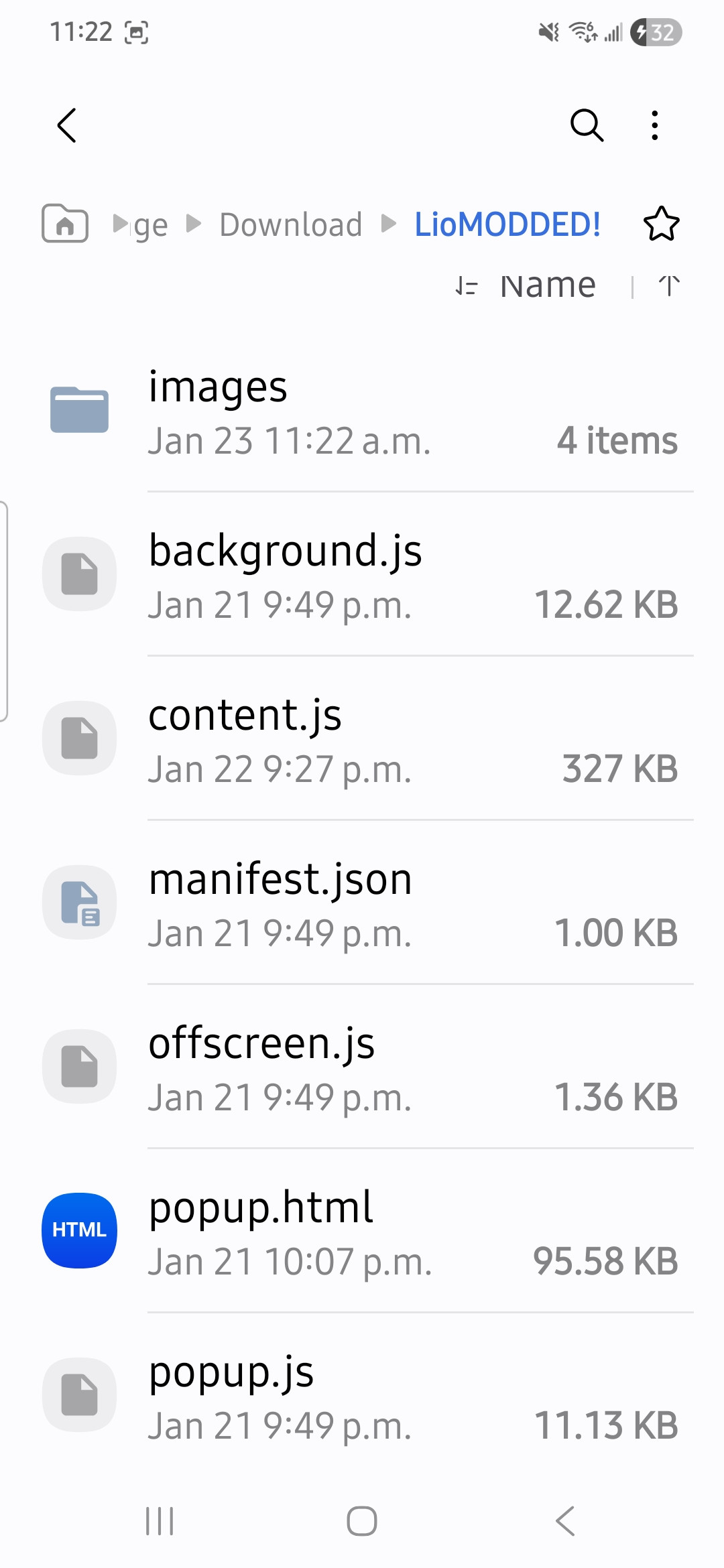Screen dimensions: 724x1568
Task: Tap the manifest.json document icon
Action: pyautogui.click(x=80, y=903)
